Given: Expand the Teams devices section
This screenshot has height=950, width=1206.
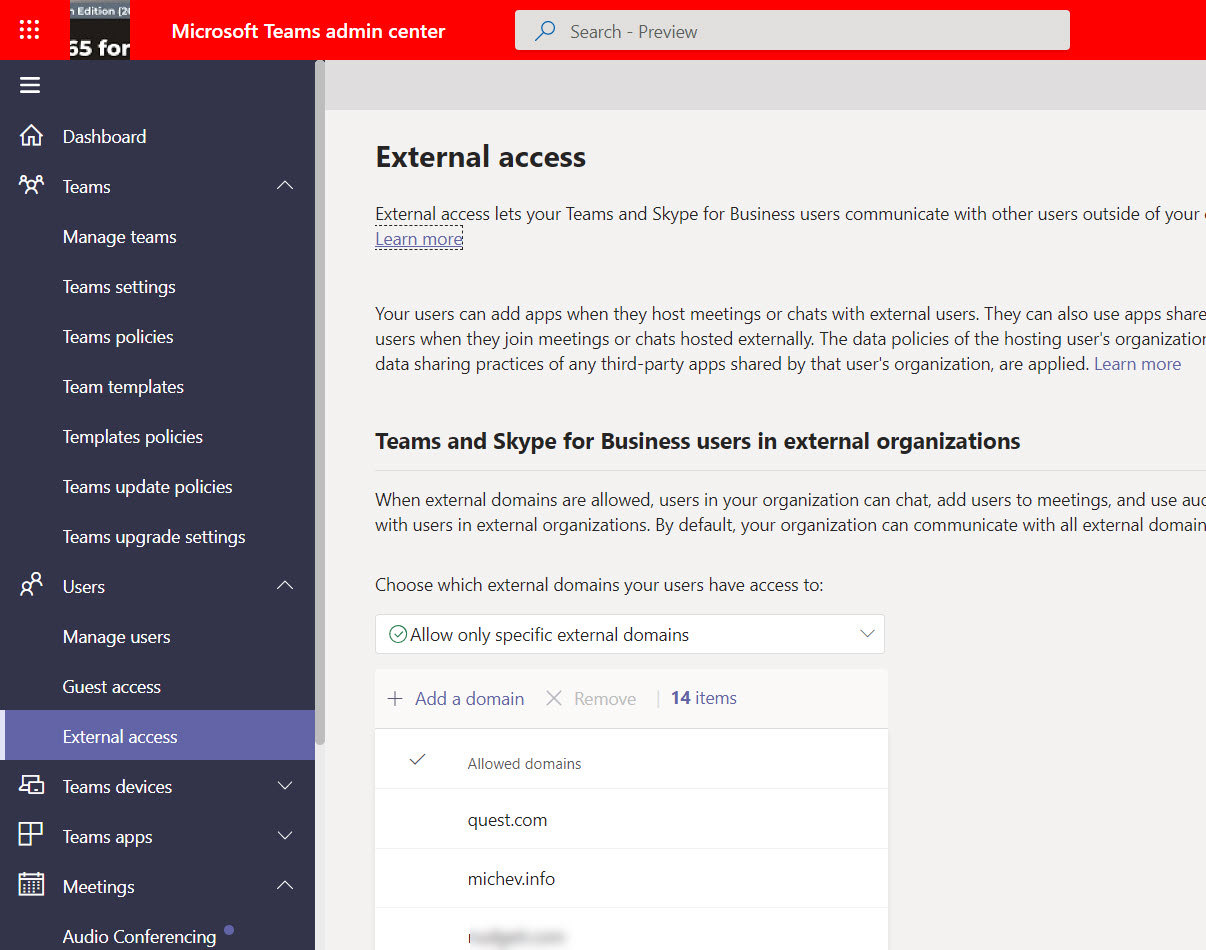Looking at the screenshot, I should point(285,786).
